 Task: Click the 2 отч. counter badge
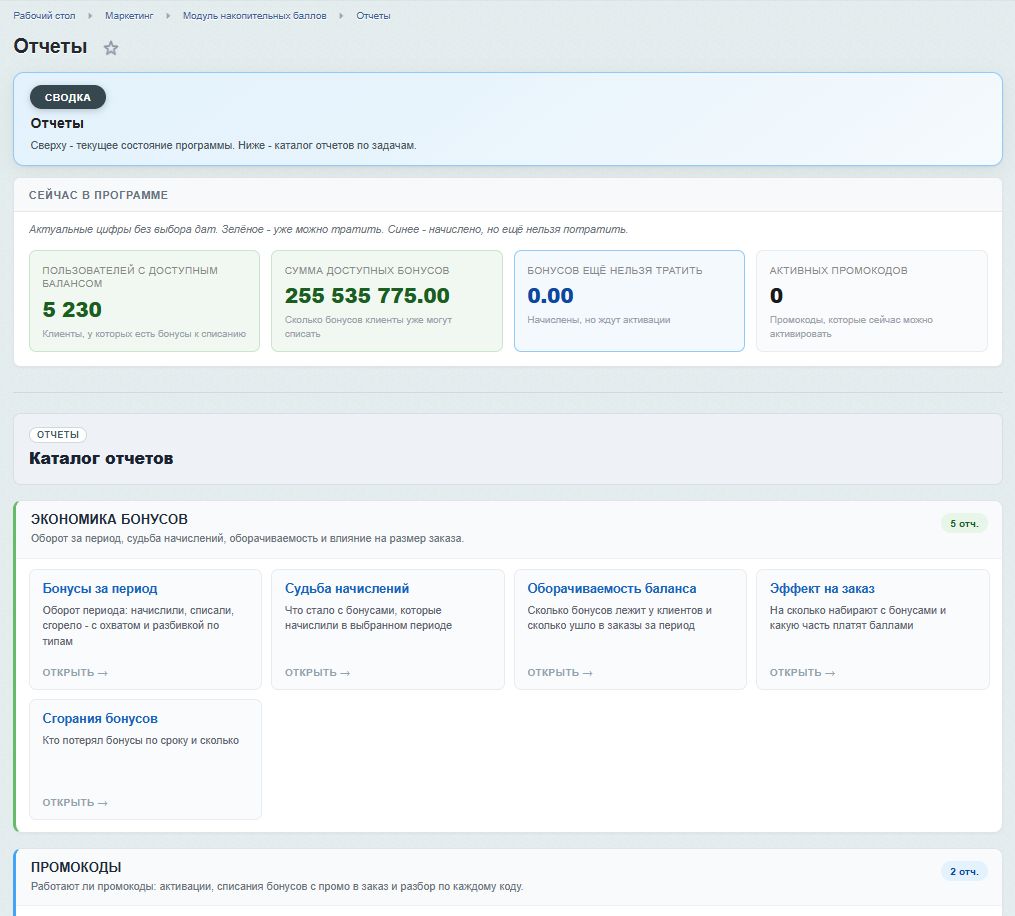964,872
